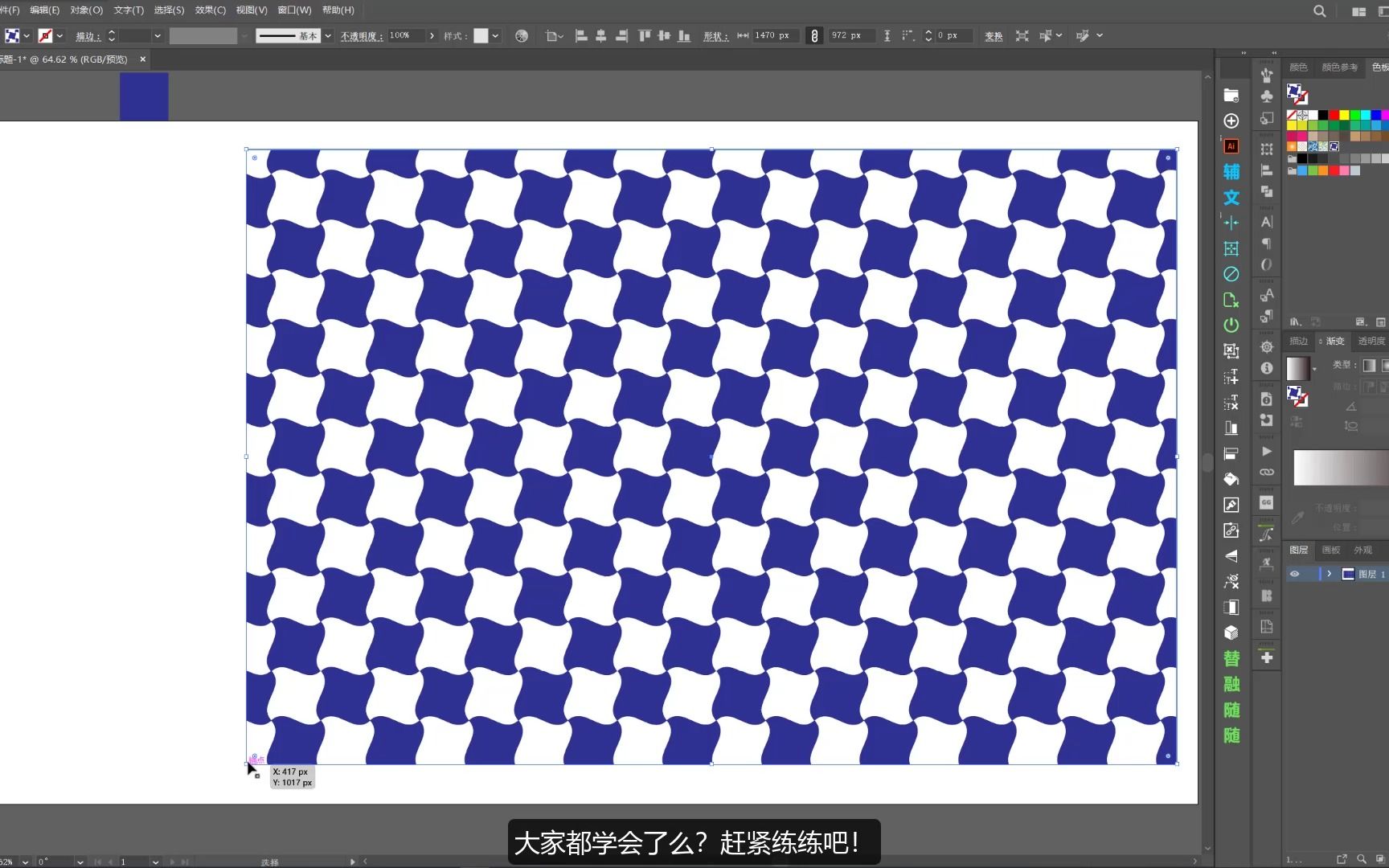Click the green 替 plugin icon

[1231, 659]
